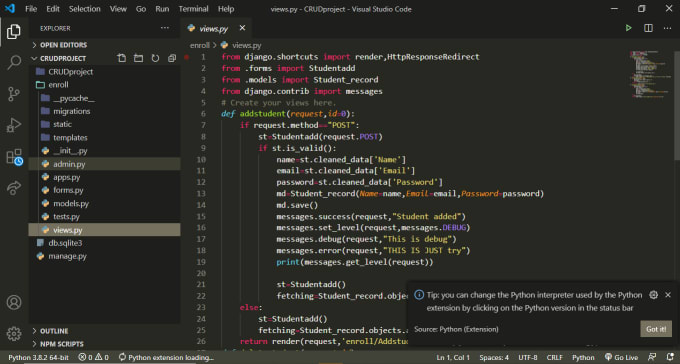The height and width of the screenshot is (364, 680).
Task: Open the Search view in activity bar
Action: tap(14, 62)
